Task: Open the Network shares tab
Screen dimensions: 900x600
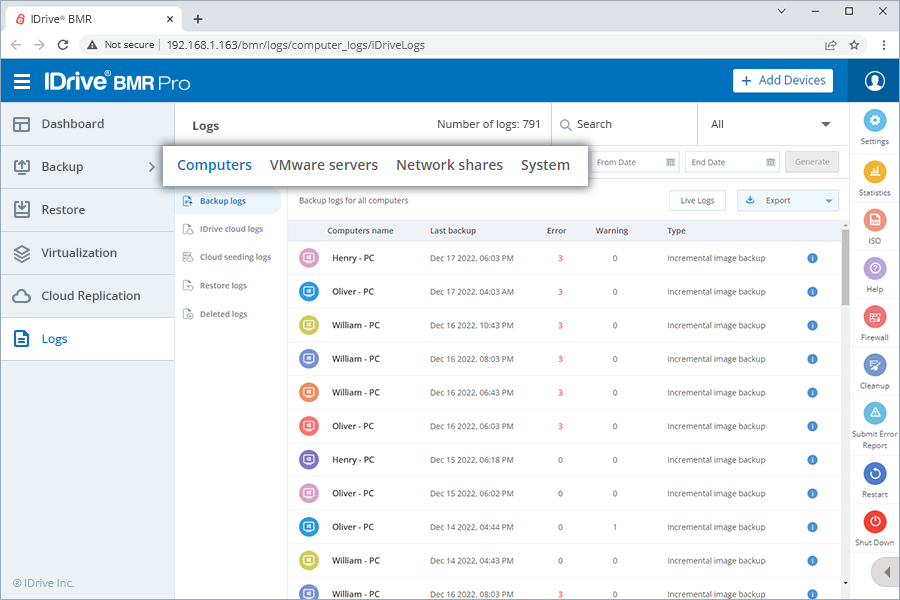Action: [x=449, y=165]
